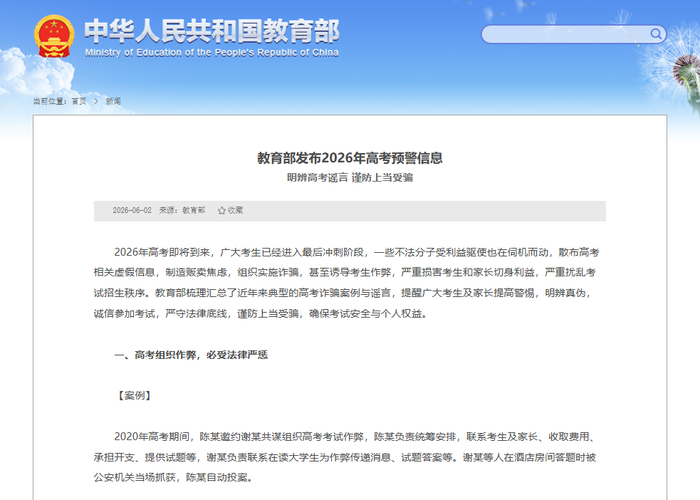Image resolution: width=700 pixels, height=500 pixels.
Task: Click the publish date 2026-06-02
Action: 132,210
